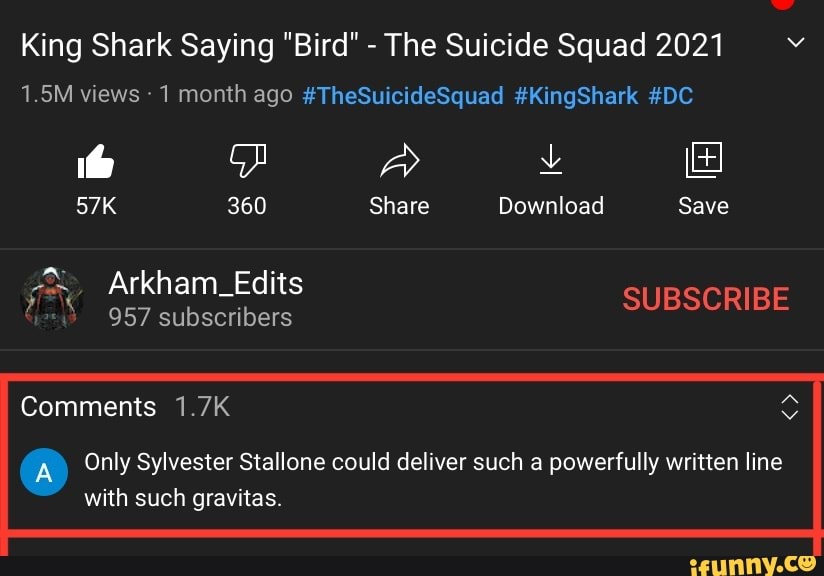Screen dimensions: 824x576
Task: Expand the video description chevron
Action: [796, 43]
